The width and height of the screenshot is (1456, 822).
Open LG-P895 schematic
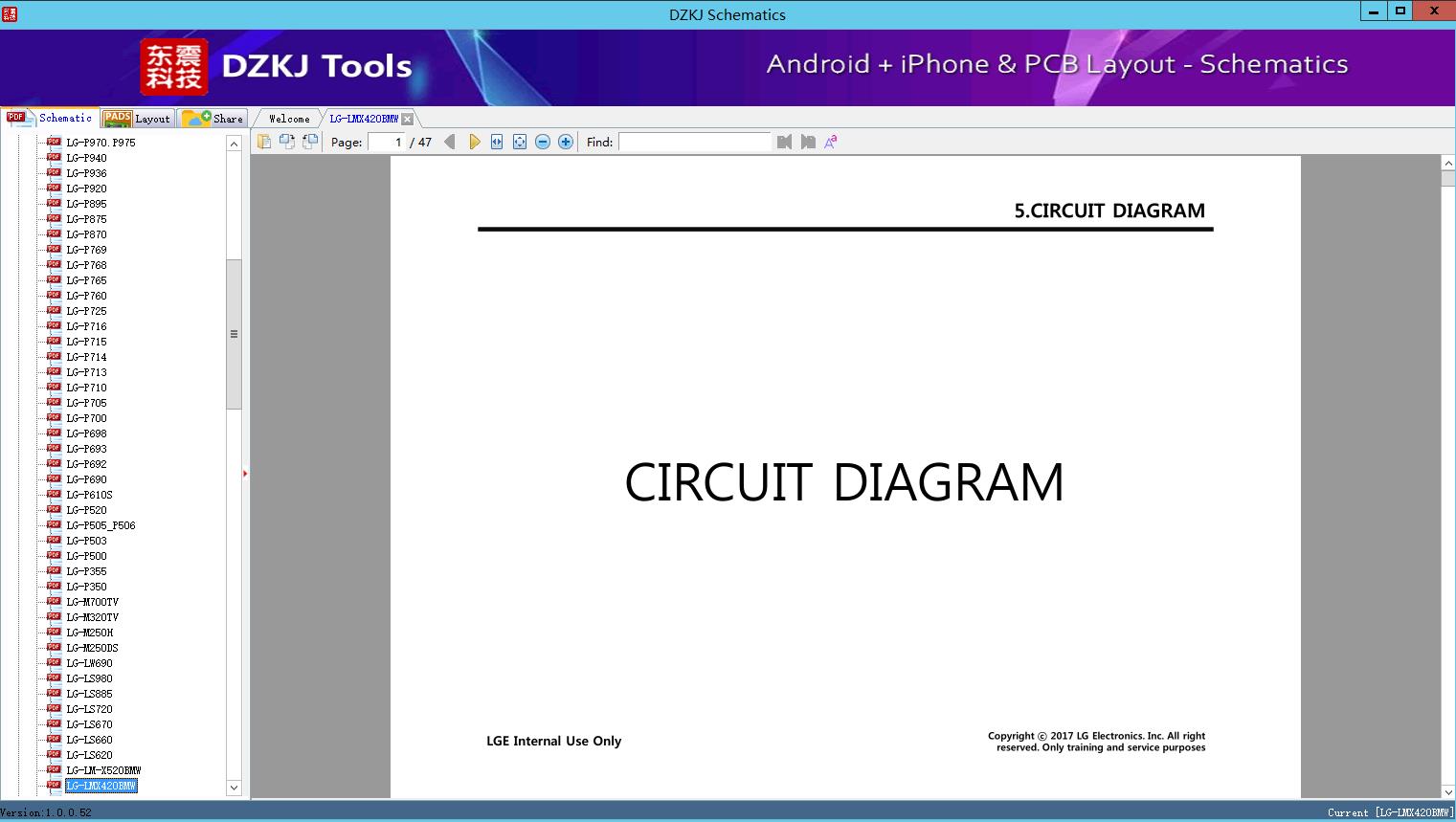86,204
